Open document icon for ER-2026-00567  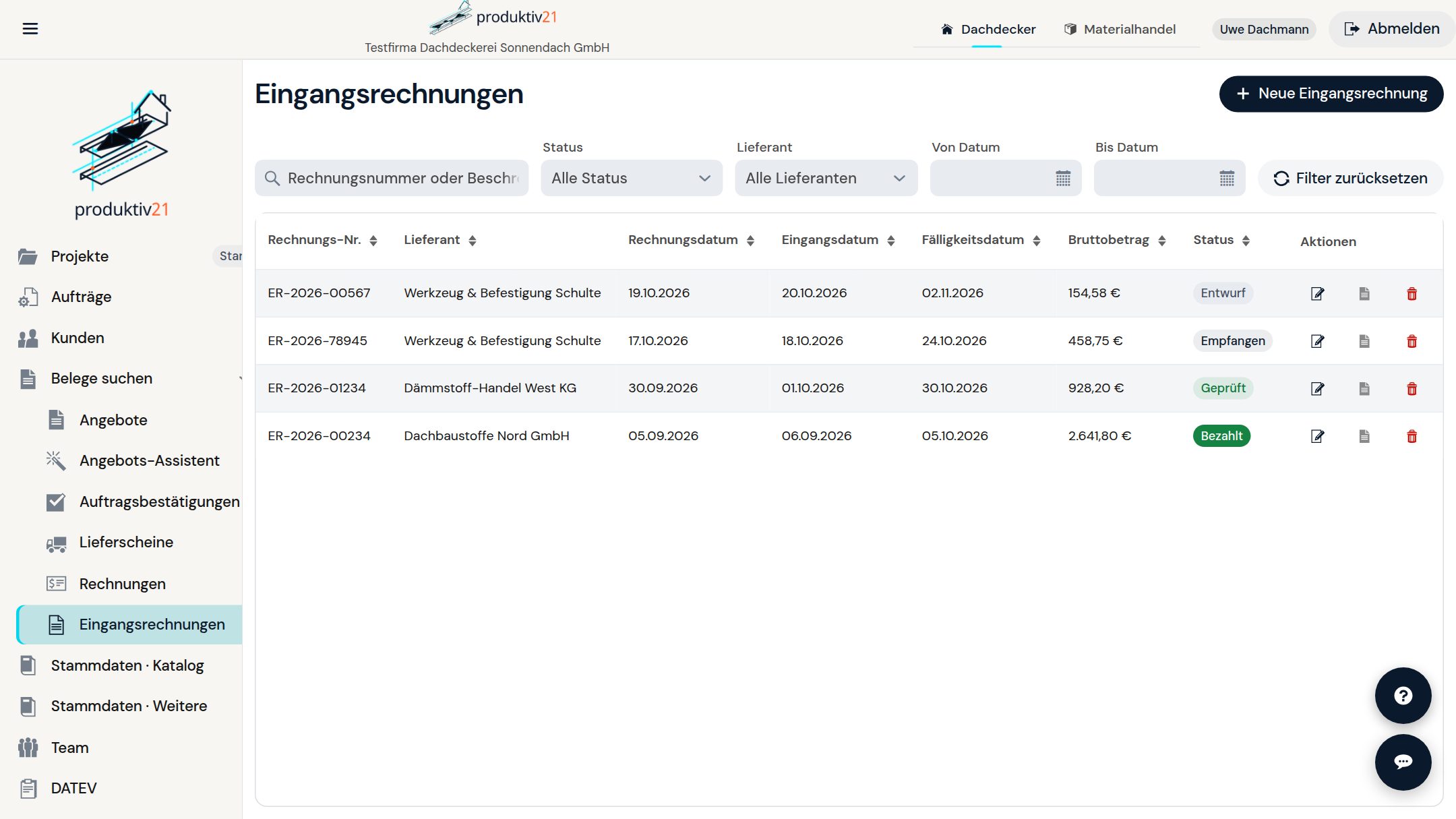1364,293
